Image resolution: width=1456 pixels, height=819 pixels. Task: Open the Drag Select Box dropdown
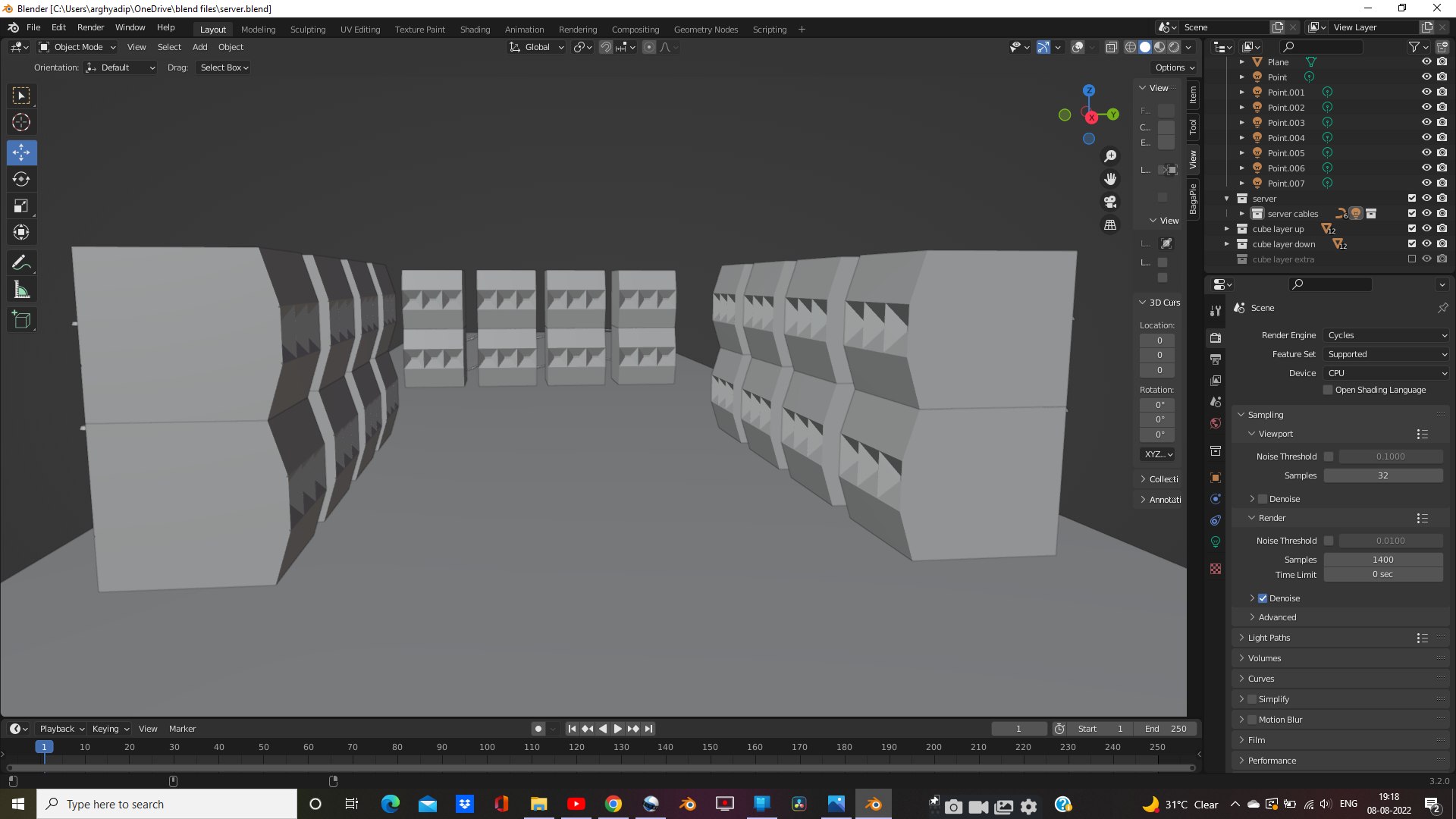(224, 67)
